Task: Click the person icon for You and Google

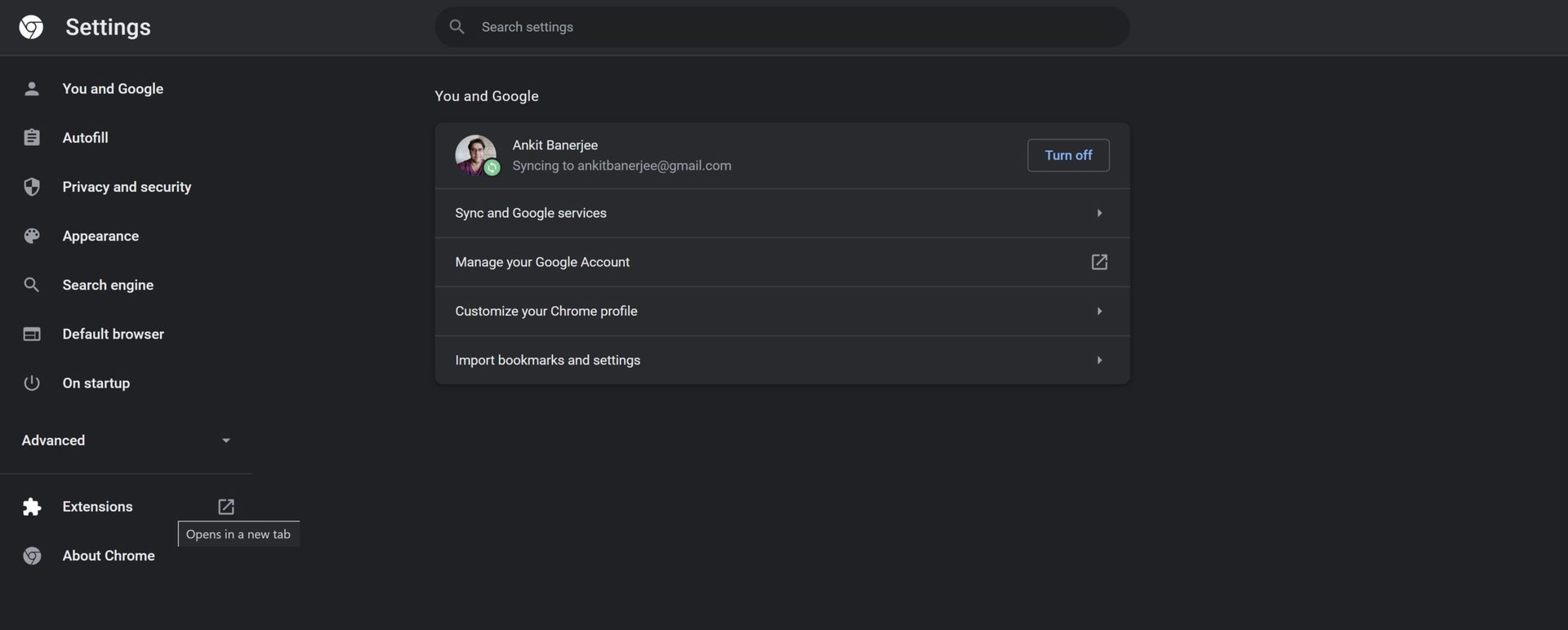Action: pos(32,89)
